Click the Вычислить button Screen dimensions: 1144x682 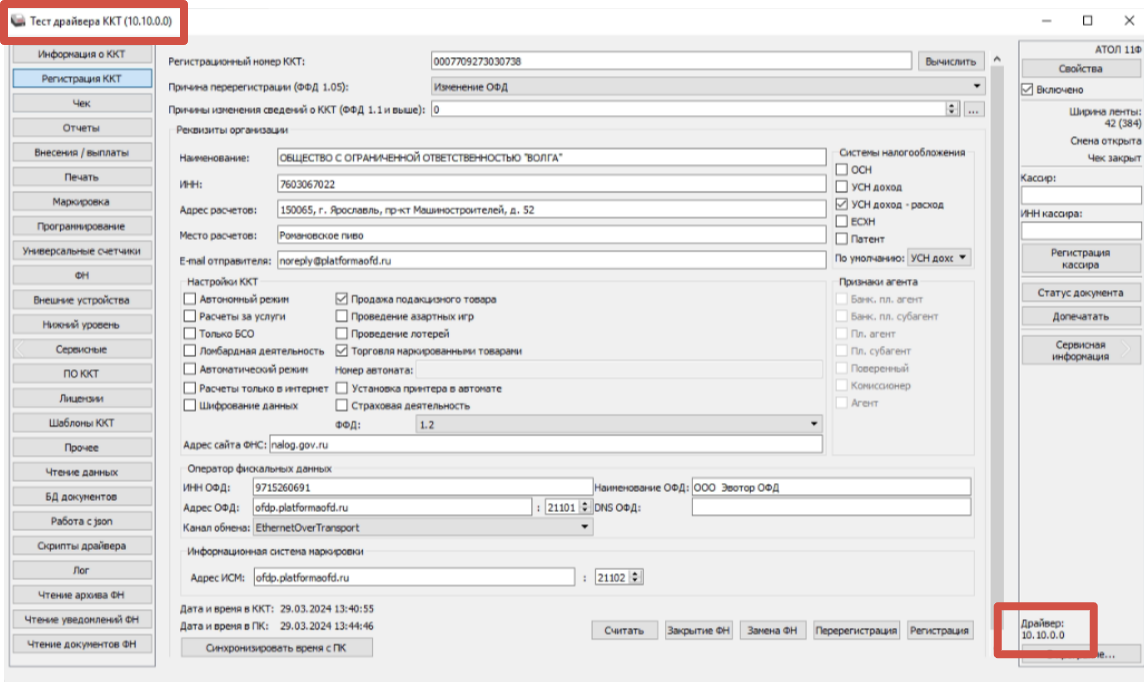coord(950,61)
